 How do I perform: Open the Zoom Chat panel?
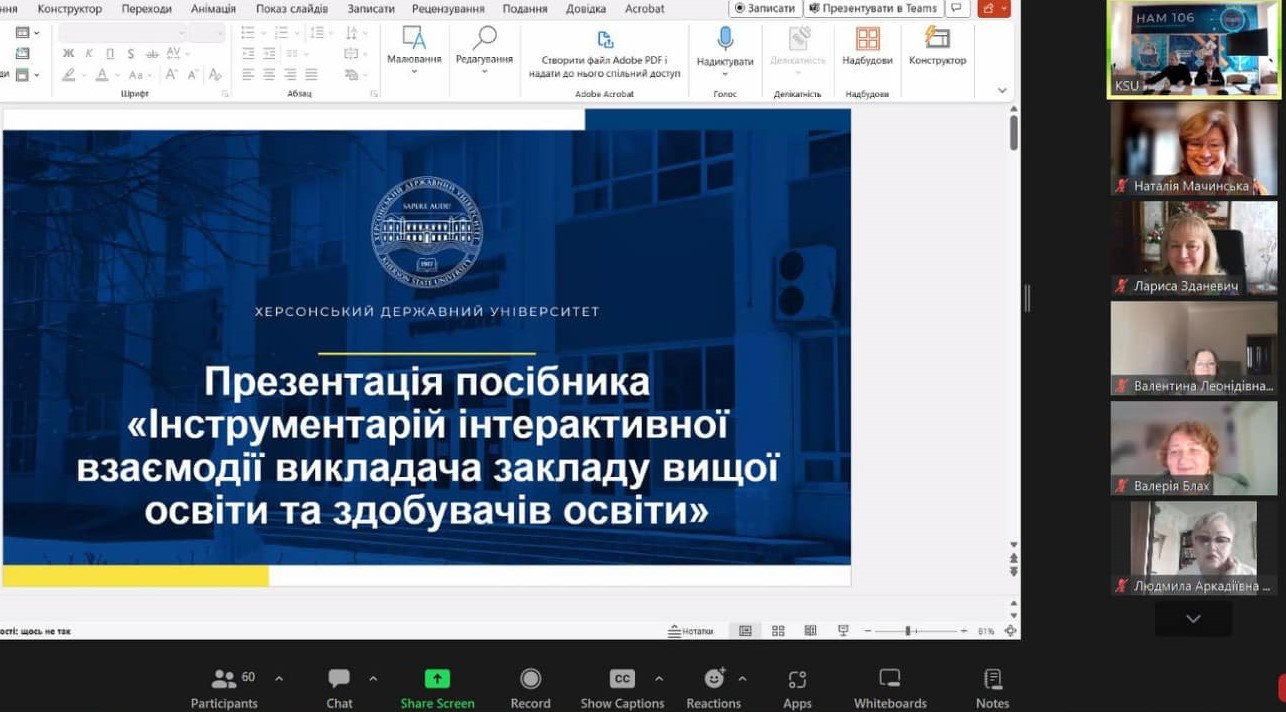pyautogui.click(x=339, y=689)
